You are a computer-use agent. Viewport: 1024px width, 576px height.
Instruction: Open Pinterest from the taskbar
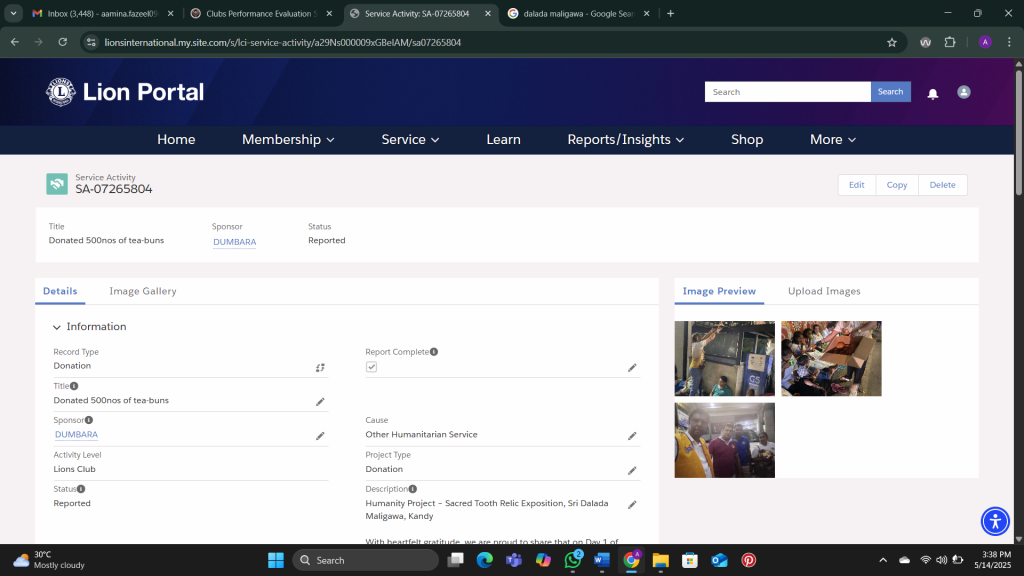coord(748,560)
